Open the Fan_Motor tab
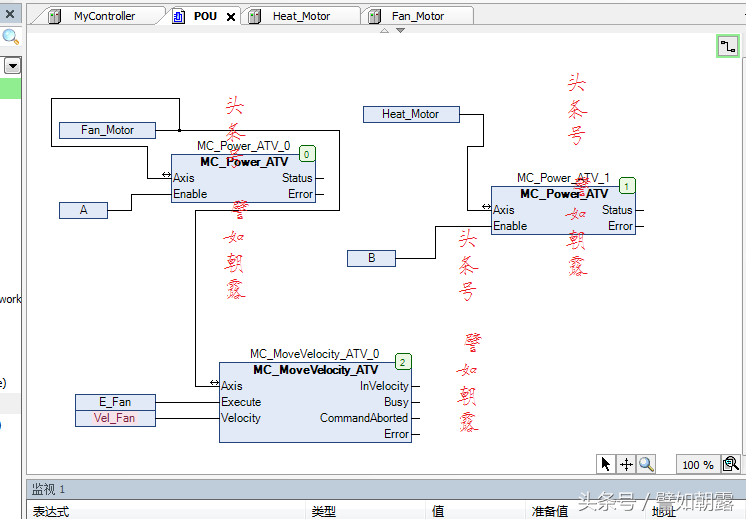This screenshot has width=746, height=519. [x=418, y=16]
